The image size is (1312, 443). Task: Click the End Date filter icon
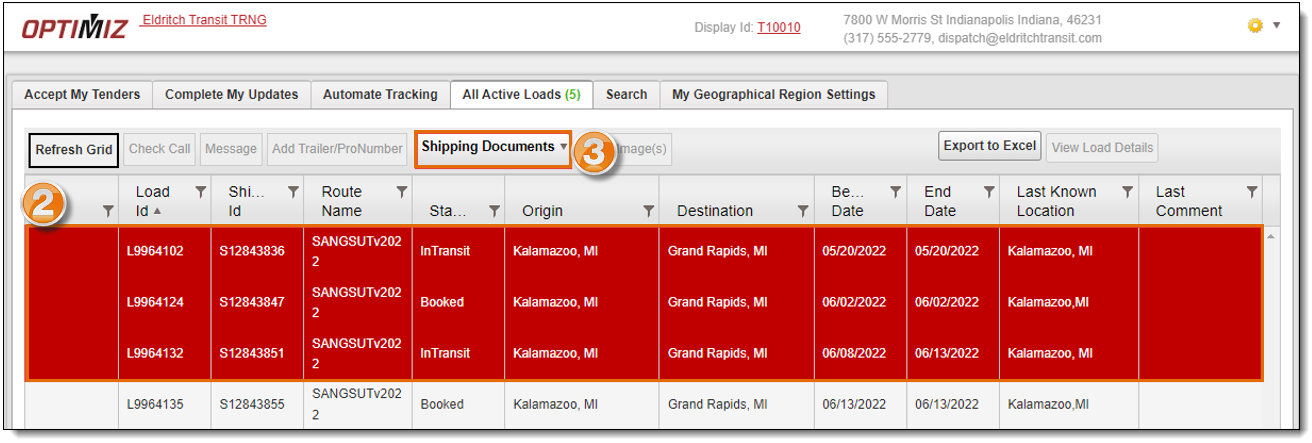[x=988, y=192]
